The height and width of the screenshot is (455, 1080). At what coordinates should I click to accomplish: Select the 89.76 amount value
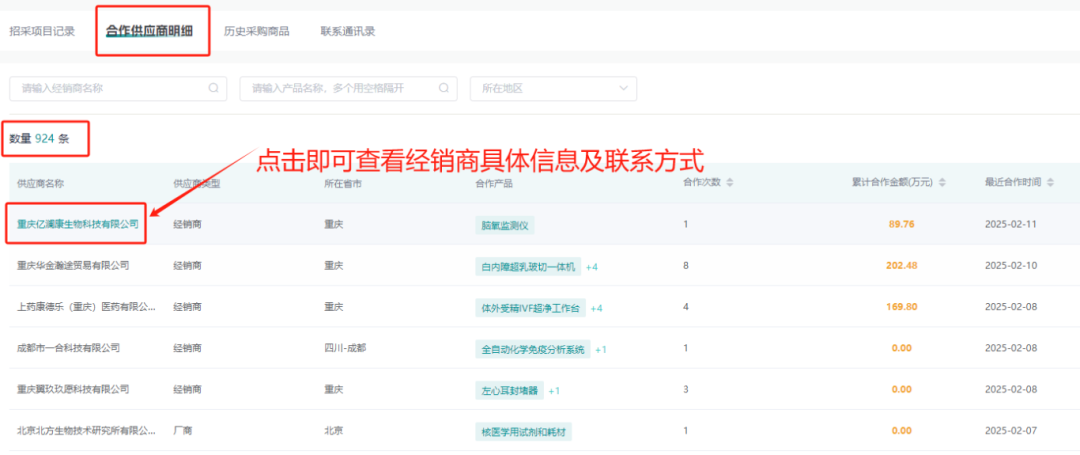pyautogui.click(x=902, y=224)
